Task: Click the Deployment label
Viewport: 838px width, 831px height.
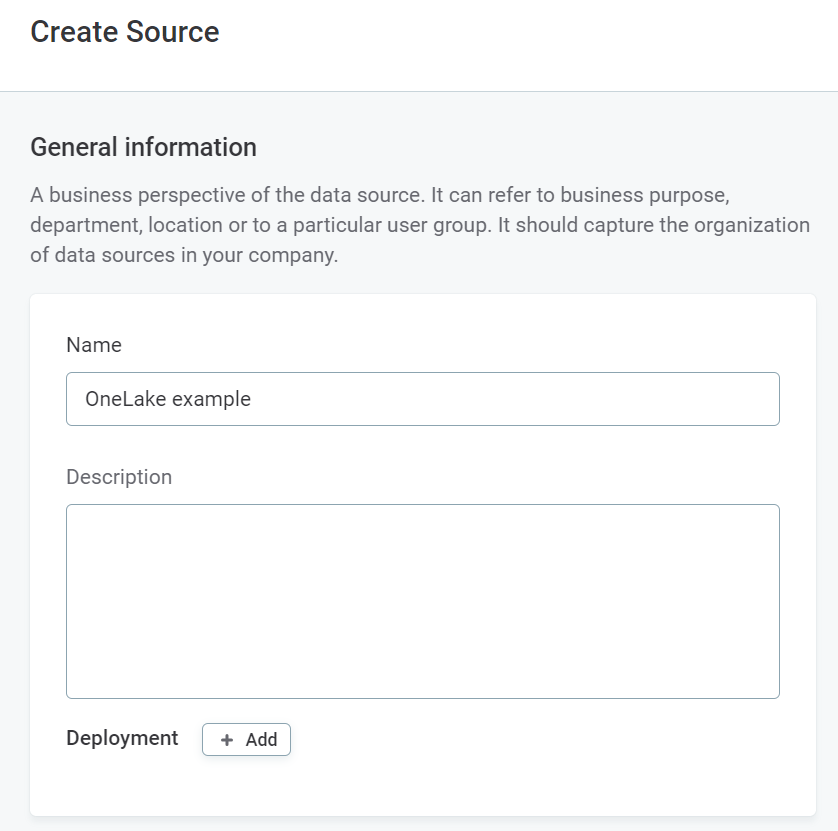Action: pos(121,738)
